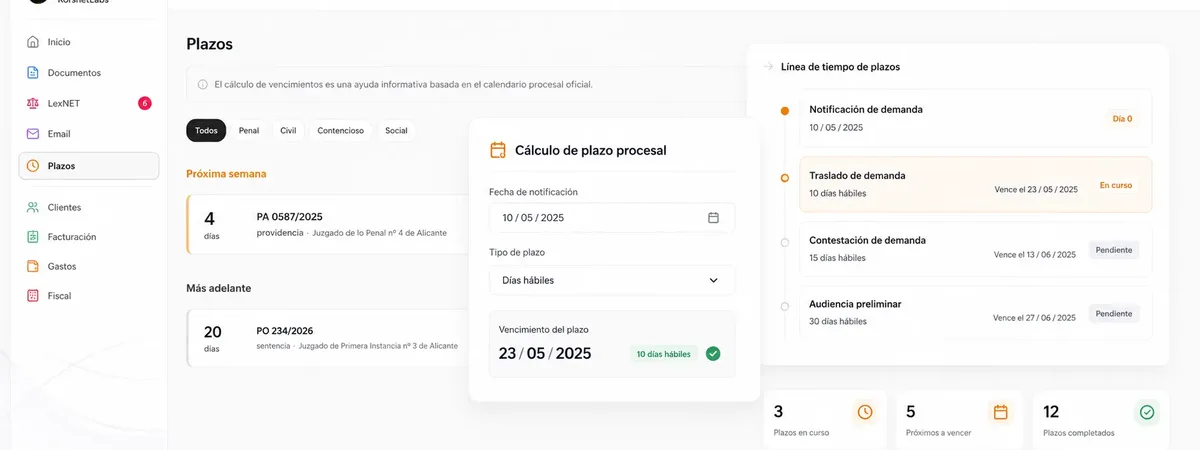
Task: Click calendar icon in Fecha de notificación
Action: [713, 218]
